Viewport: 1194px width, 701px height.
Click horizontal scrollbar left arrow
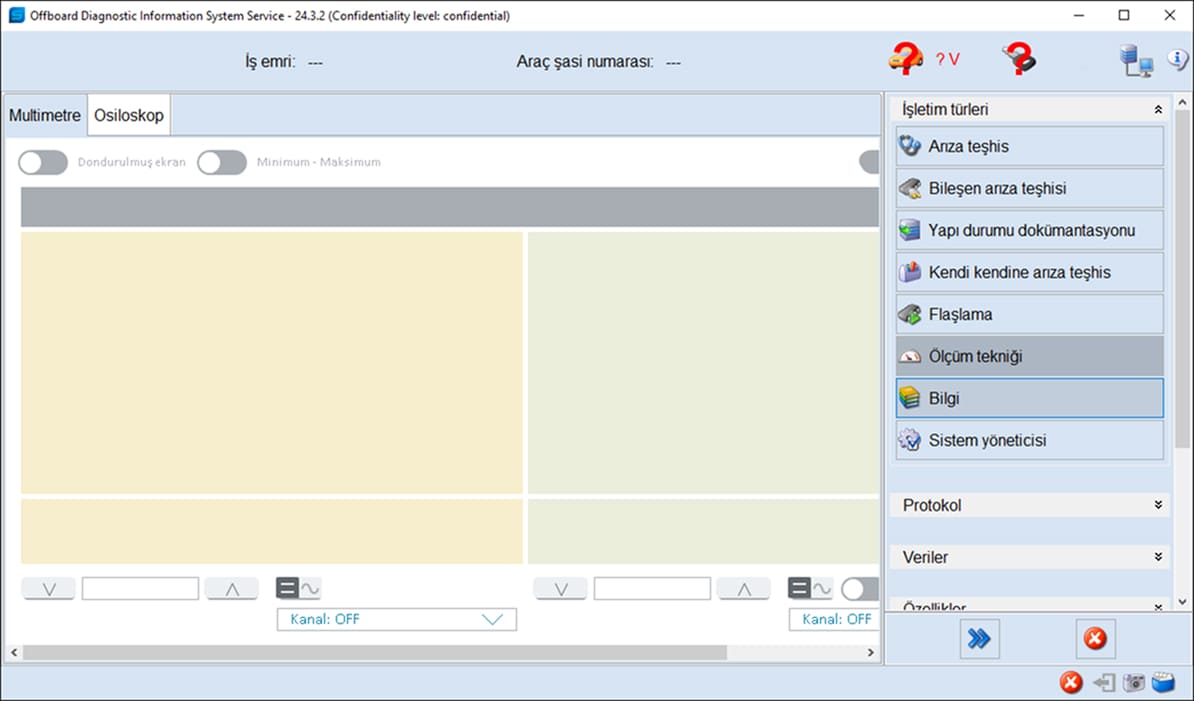pos(14,652)
